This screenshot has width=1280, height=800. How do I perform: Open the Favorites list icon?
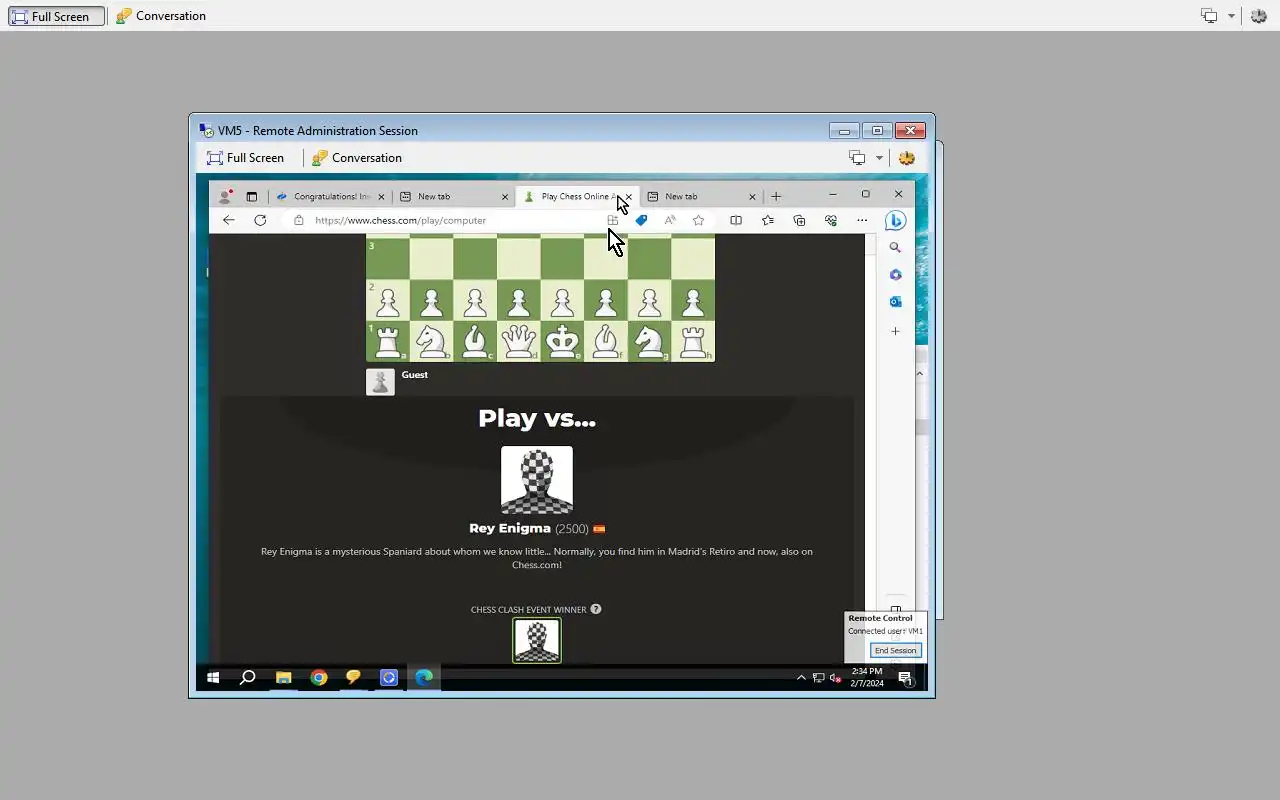click(768, 220)
